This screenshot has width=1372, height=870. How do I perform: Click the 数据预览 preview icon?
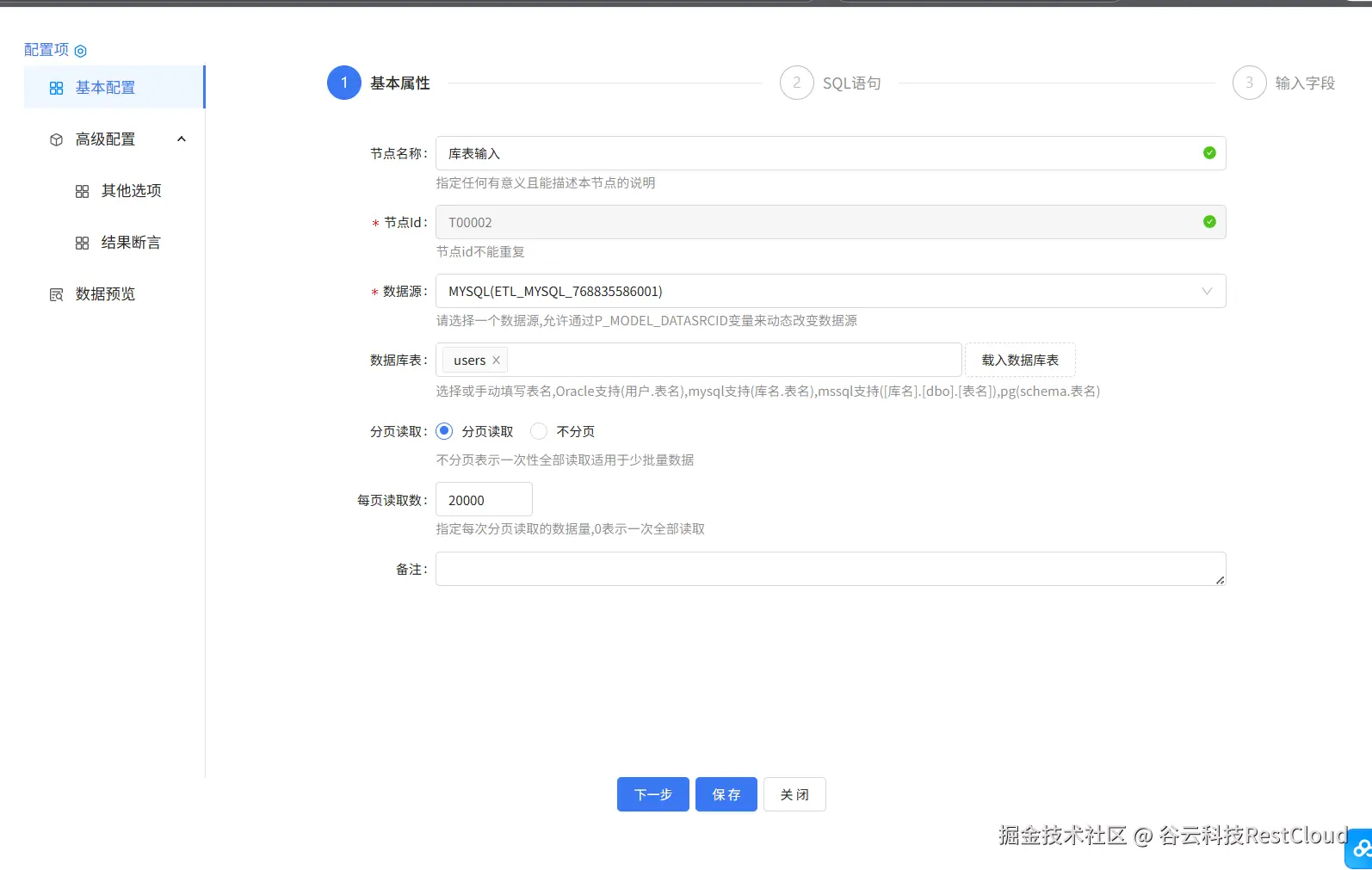point(57,294)
